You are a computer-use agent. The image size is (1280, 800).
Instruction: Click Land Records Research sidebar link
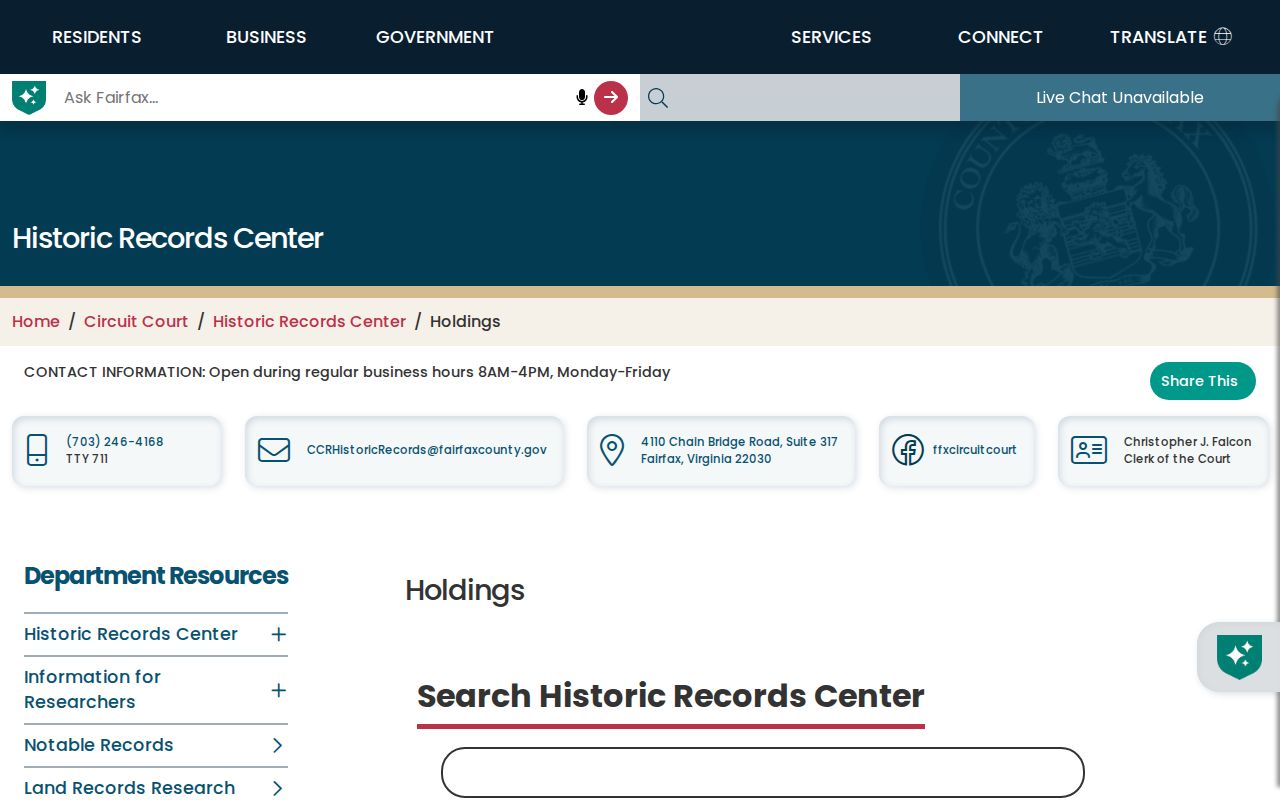(x=130, y=788)
